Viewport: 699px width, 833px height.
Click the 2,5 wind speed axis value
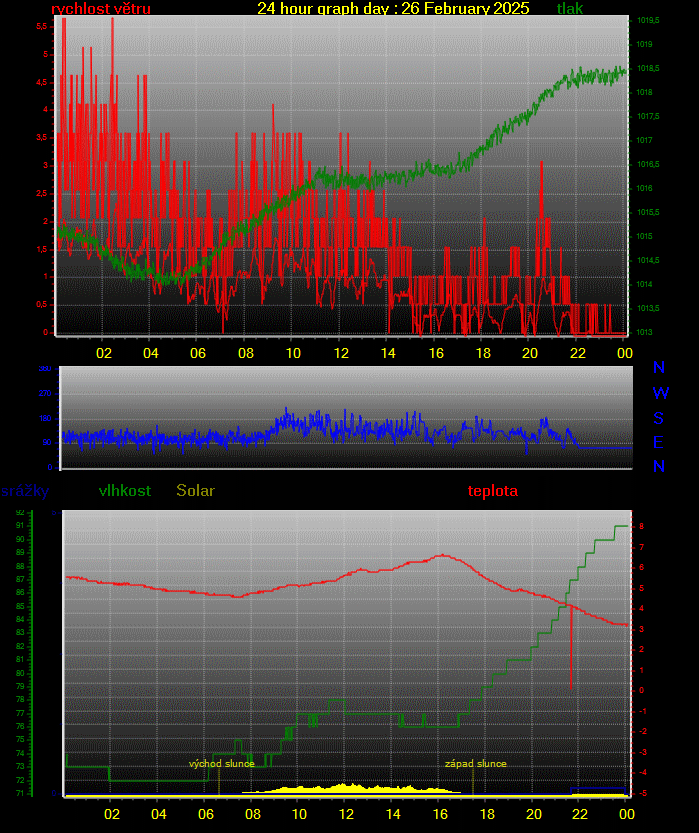pos(41,193)
